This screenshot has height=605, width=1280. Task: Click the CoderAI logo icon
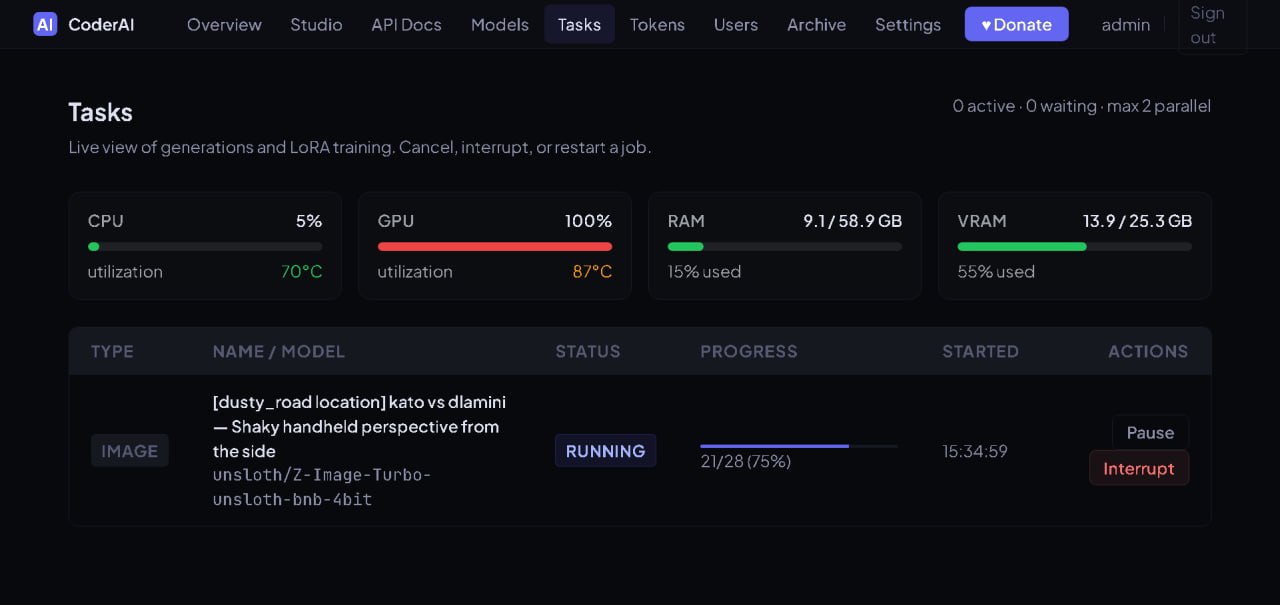pos(45,24)
